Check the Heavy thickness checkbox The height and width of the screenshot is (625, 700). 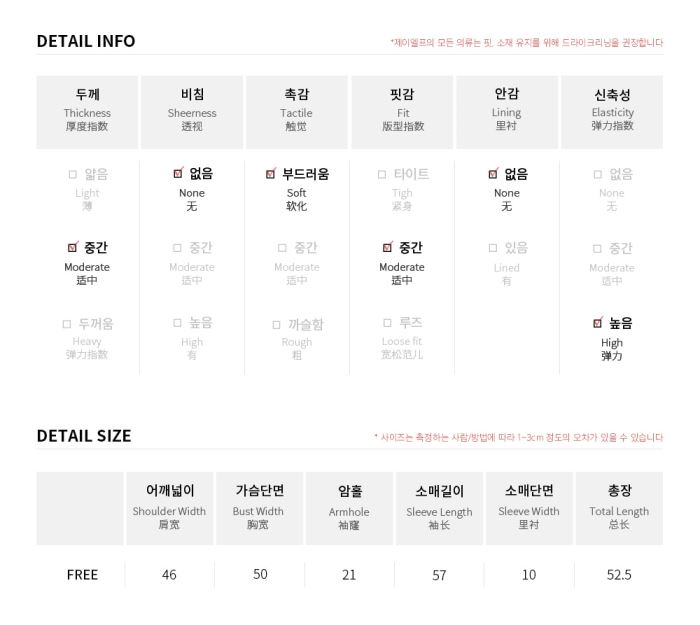[67, 324]
